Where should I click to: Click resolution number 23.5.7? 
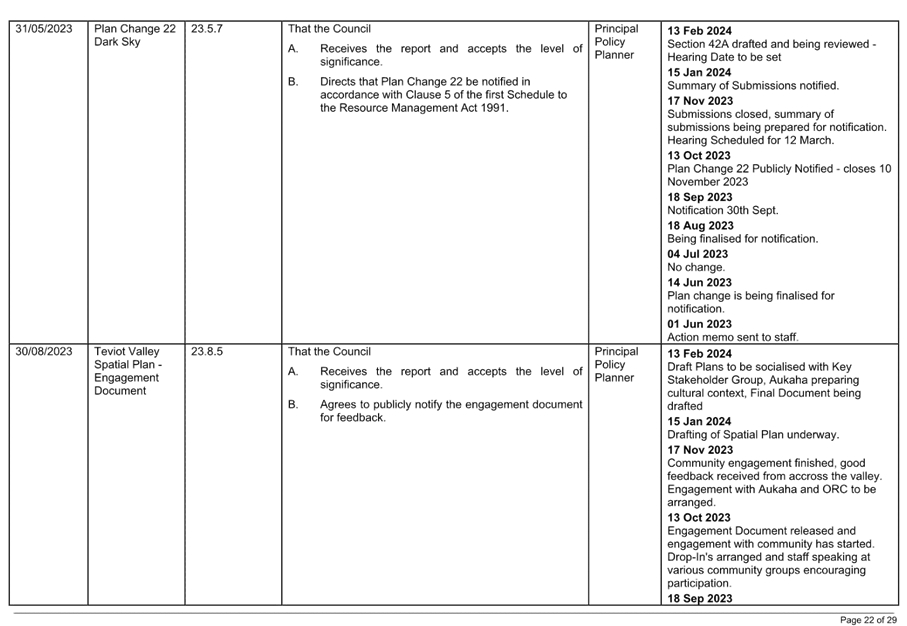pos(205,29)
